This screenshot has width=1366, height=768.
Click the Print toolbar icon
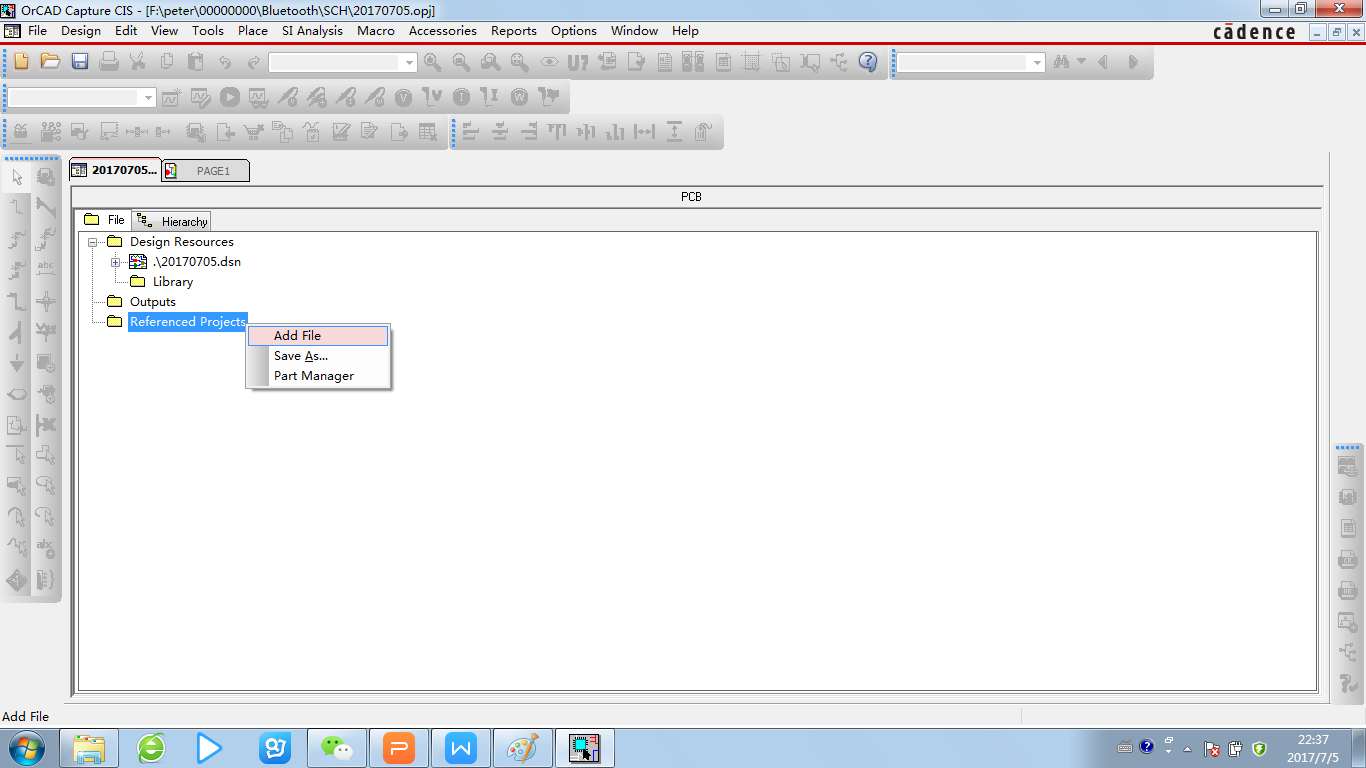coord(108,62)
